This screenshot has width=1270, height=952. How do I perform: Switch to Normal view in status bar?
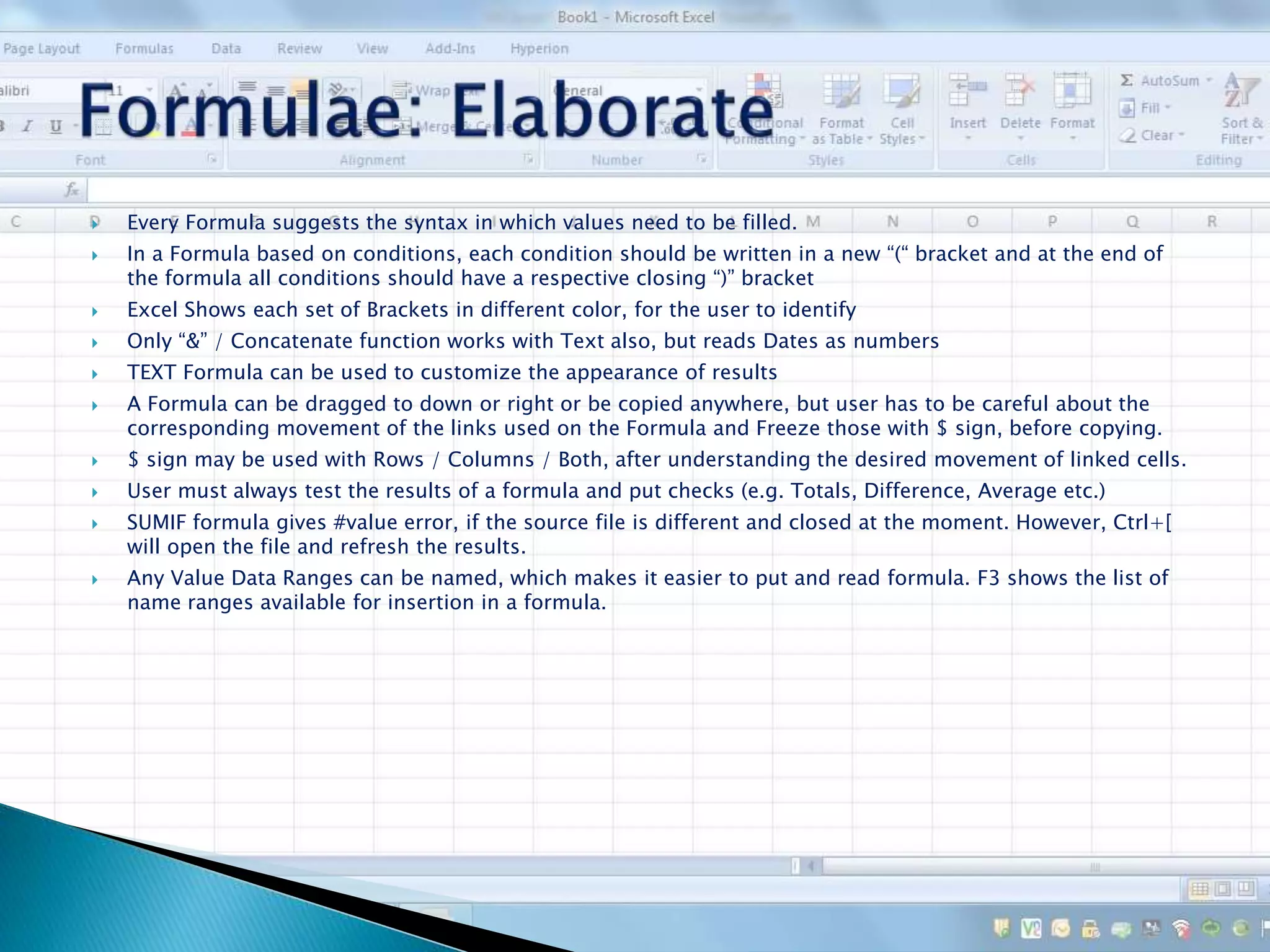point(1199,889)
